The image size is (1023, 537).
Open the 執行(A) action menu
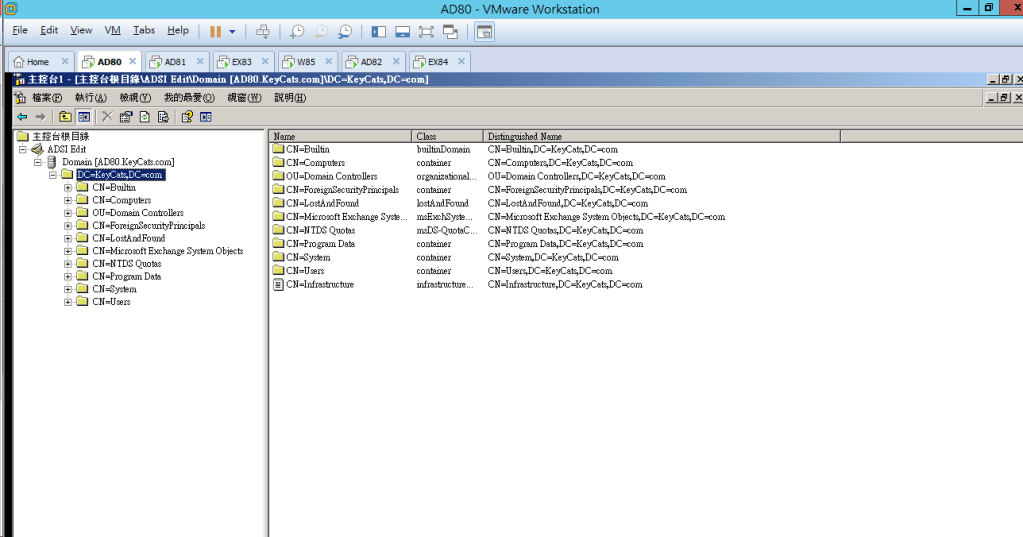(90, 97)
